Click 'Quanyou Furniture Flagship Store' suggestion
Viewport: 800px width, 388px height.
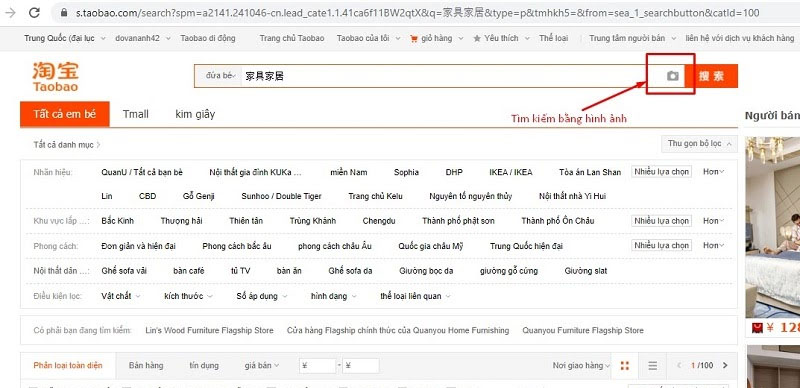(583, 330)
